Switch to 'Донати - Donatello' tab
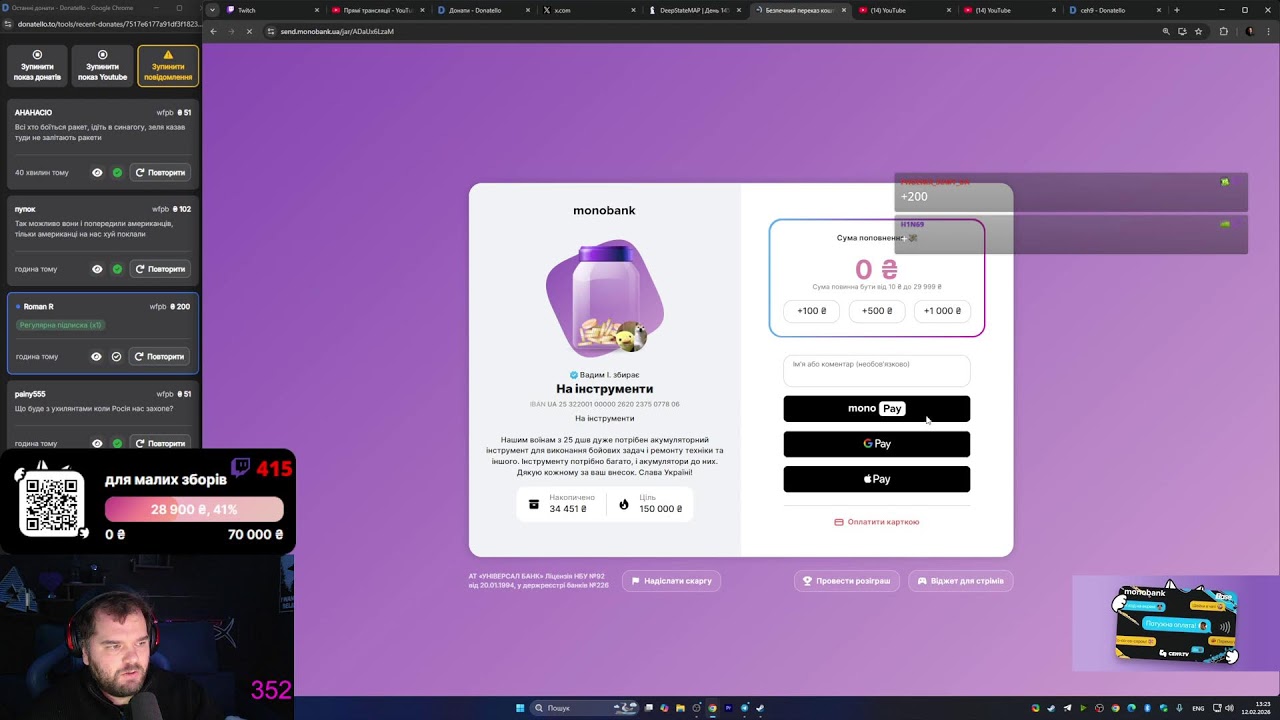 tap(483, 10)
